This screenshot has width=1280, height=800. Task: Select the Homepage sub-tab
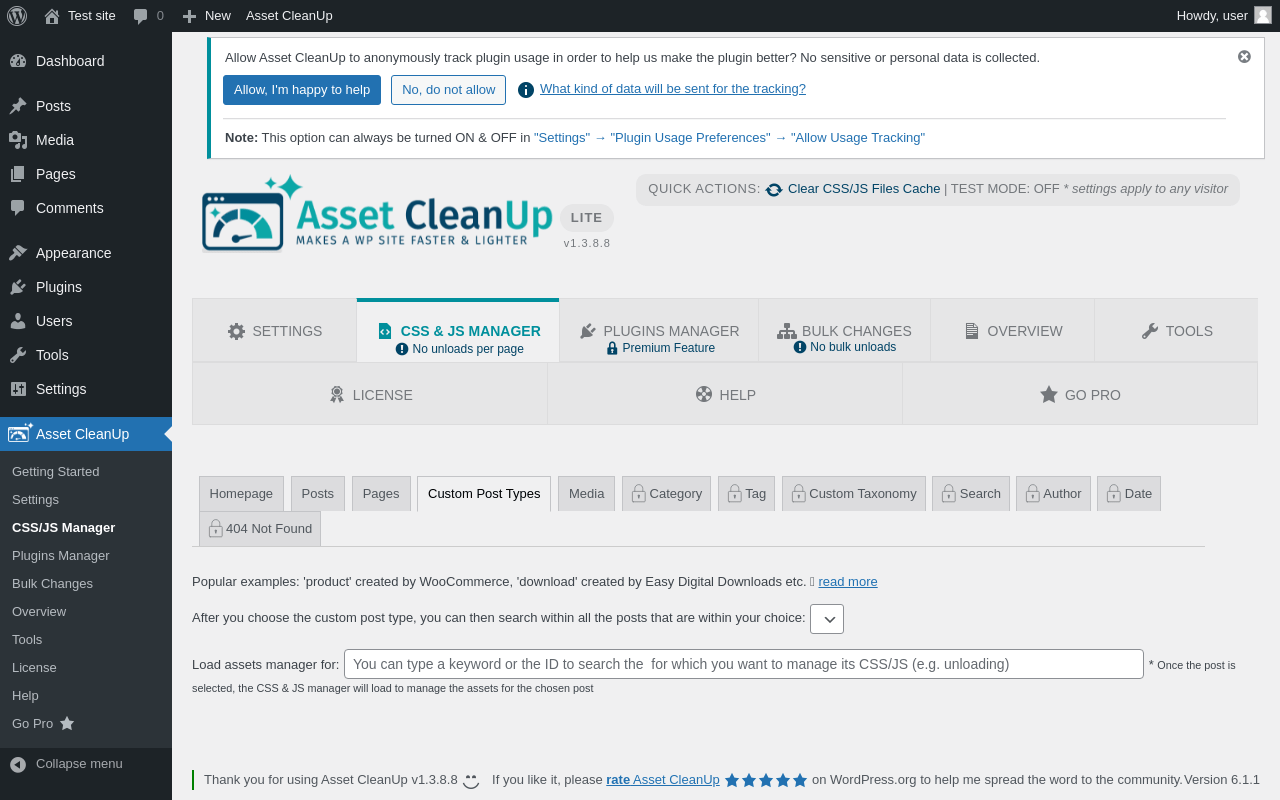(x=241, y=494)
